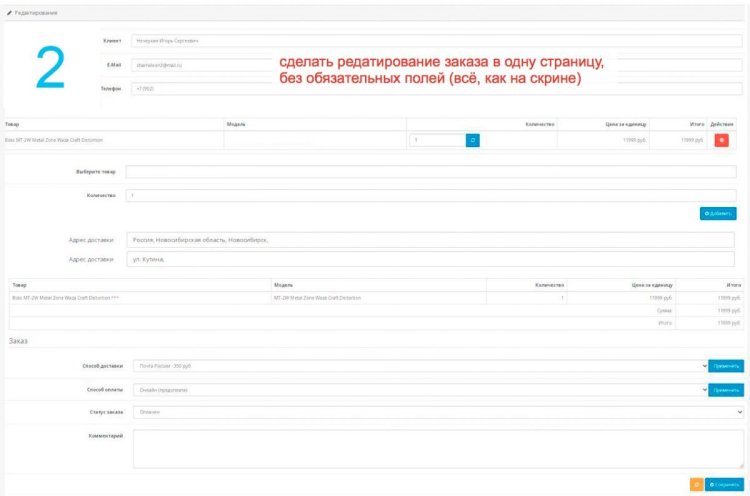
Task: Click the street Адрес доставки field
Action: [x=430, y=260]
